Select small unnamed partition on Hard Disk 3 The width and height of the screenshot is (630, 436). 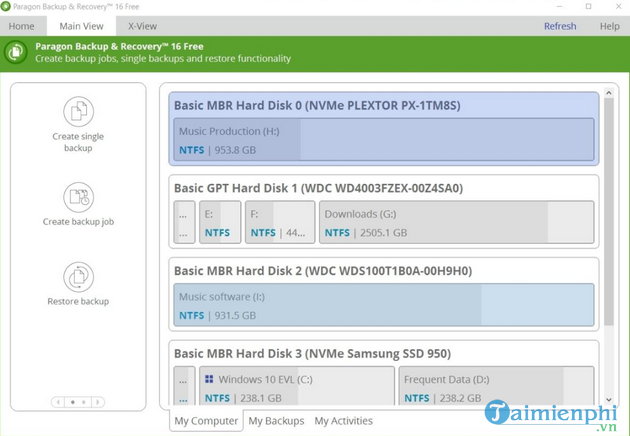pos(184,386)
